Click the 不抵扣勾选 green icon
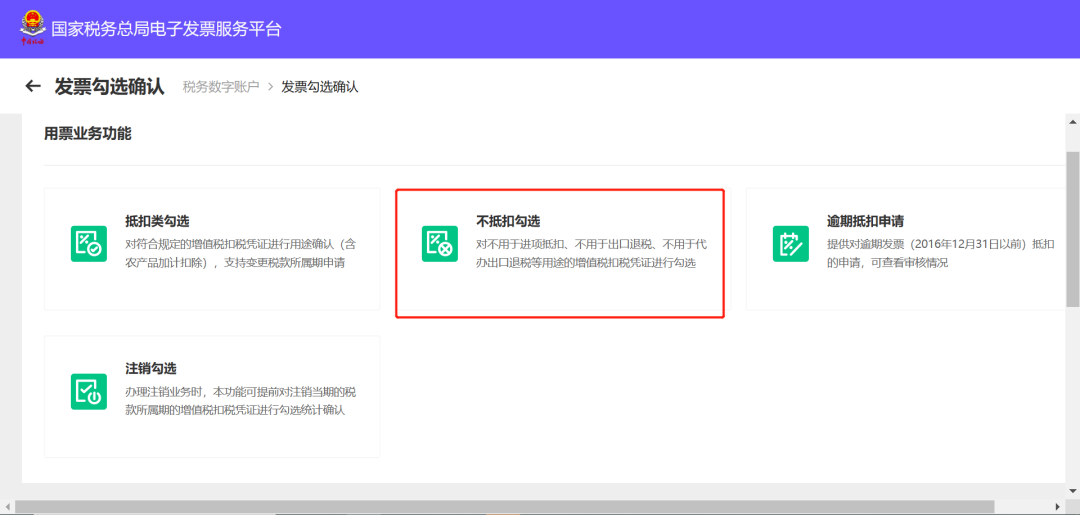The height and width of the screenshot is (515, 1080). (439, 244)
